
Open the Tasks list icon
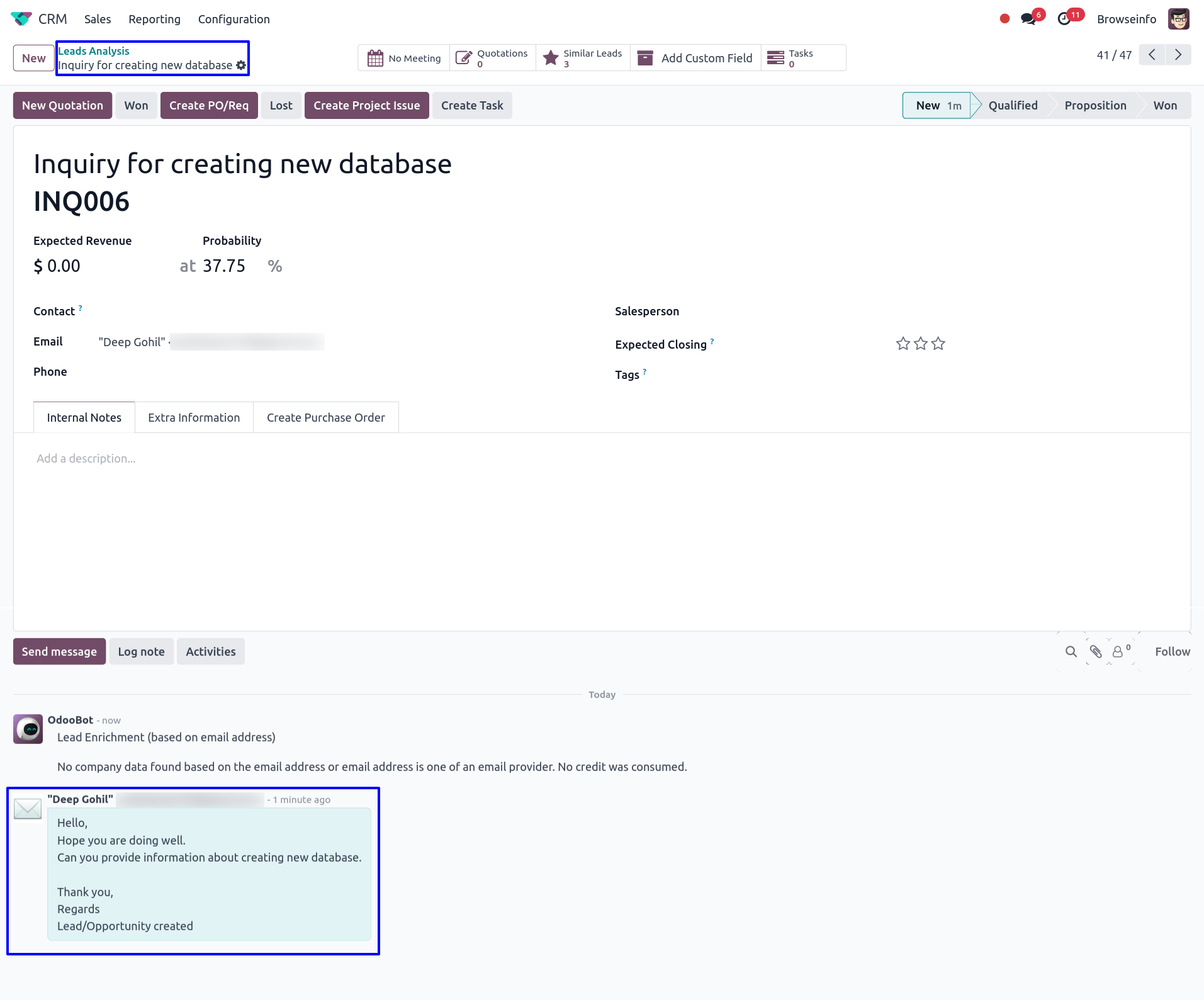point(776,58)
